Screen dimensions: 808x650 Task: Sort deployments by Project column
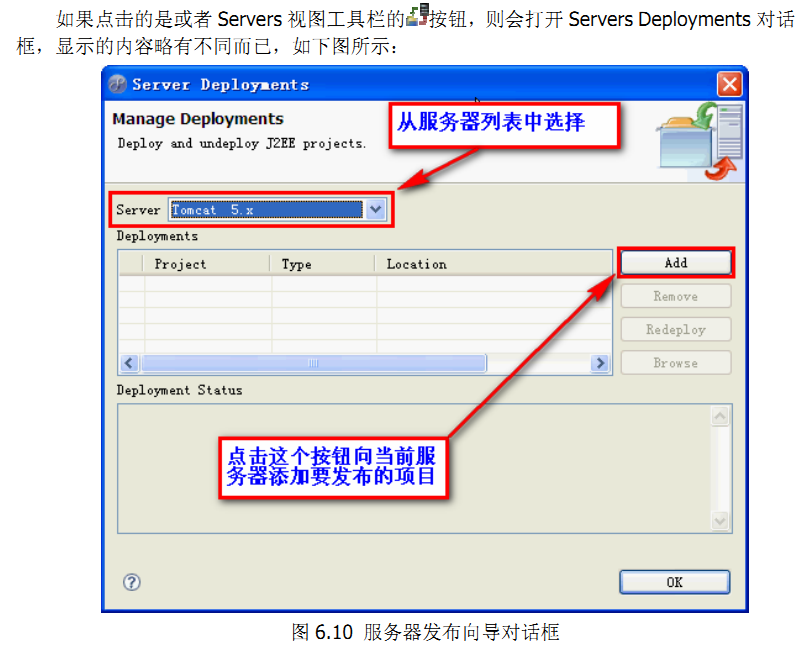pos(206,264)
